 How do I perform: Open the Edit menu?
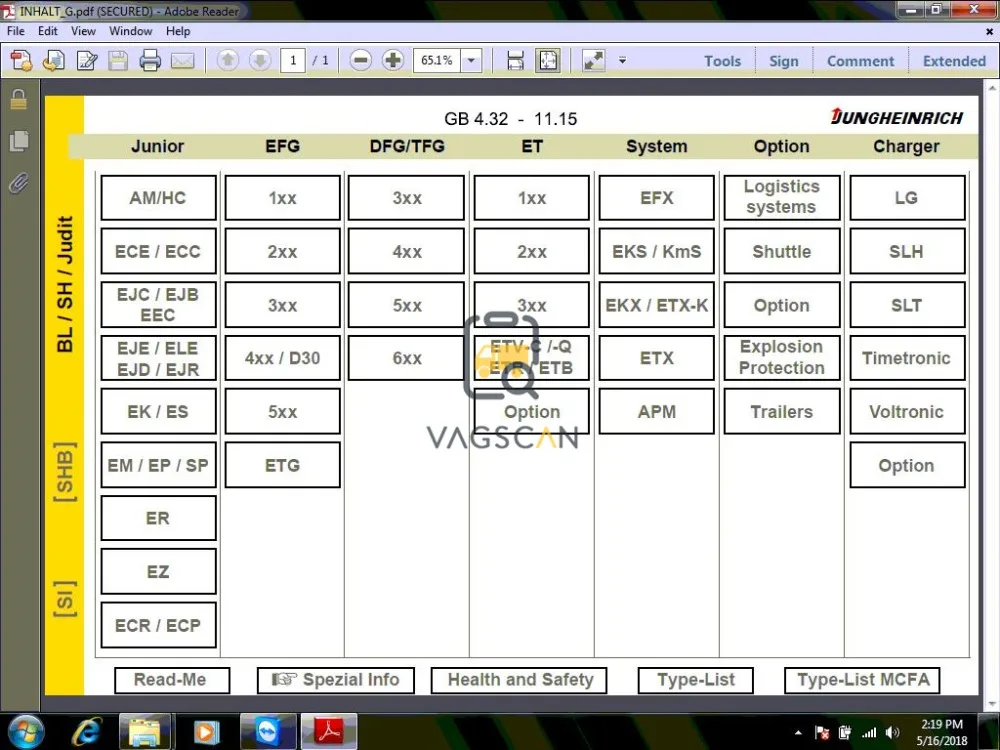coord(48,31)
